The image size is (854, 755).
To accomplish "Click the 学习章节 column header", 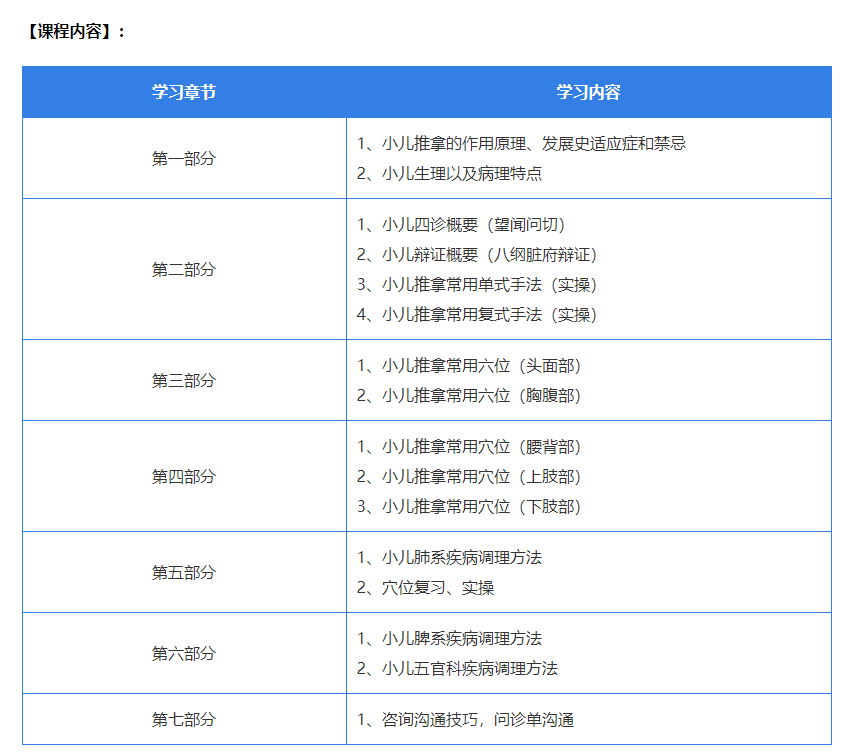I will click(x=184, y=93).
